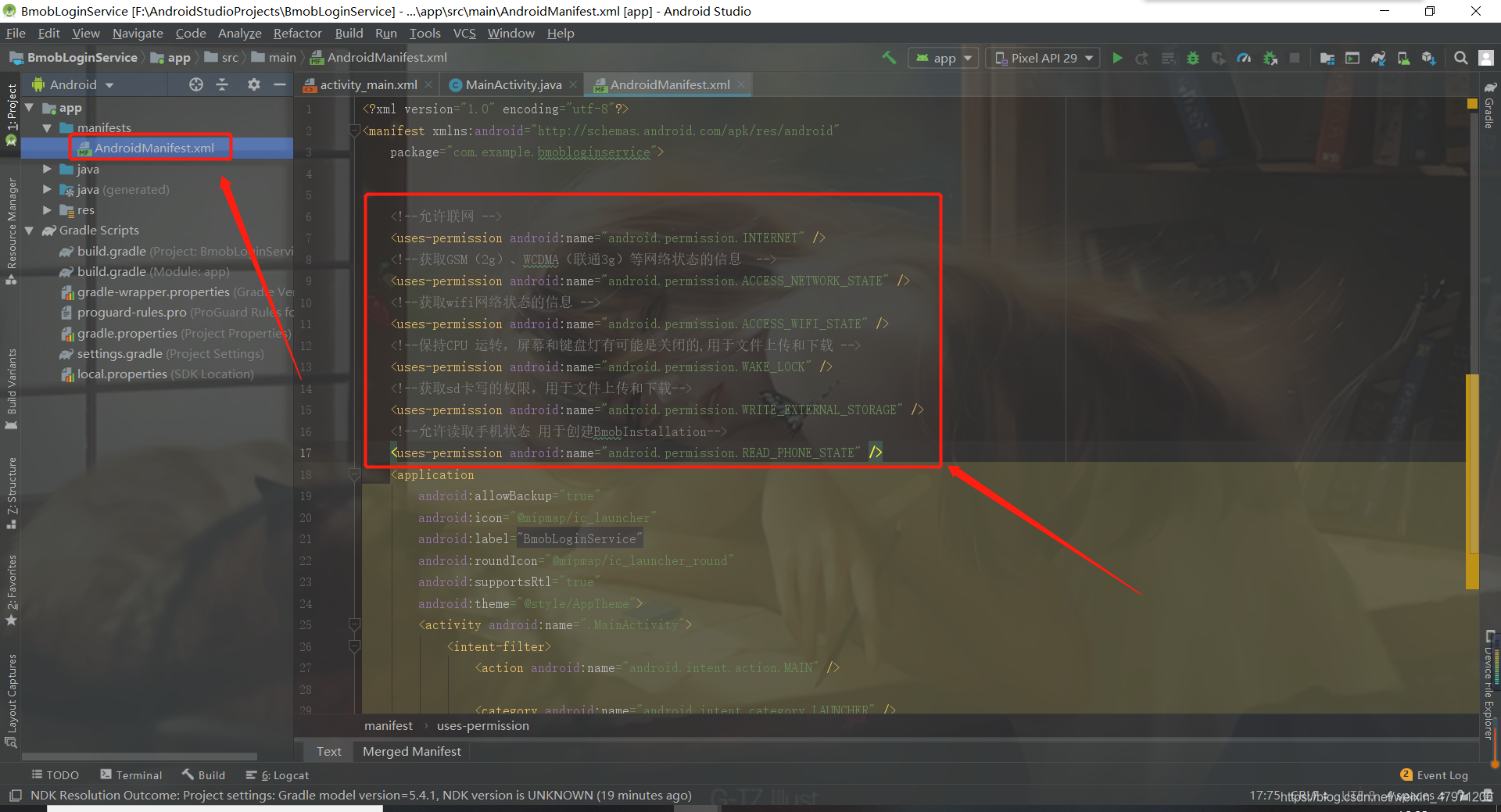Viewport: 1501px width, 812px height.
Task: Open the Gradle side tool window
Action: (x=1490, y=106)
